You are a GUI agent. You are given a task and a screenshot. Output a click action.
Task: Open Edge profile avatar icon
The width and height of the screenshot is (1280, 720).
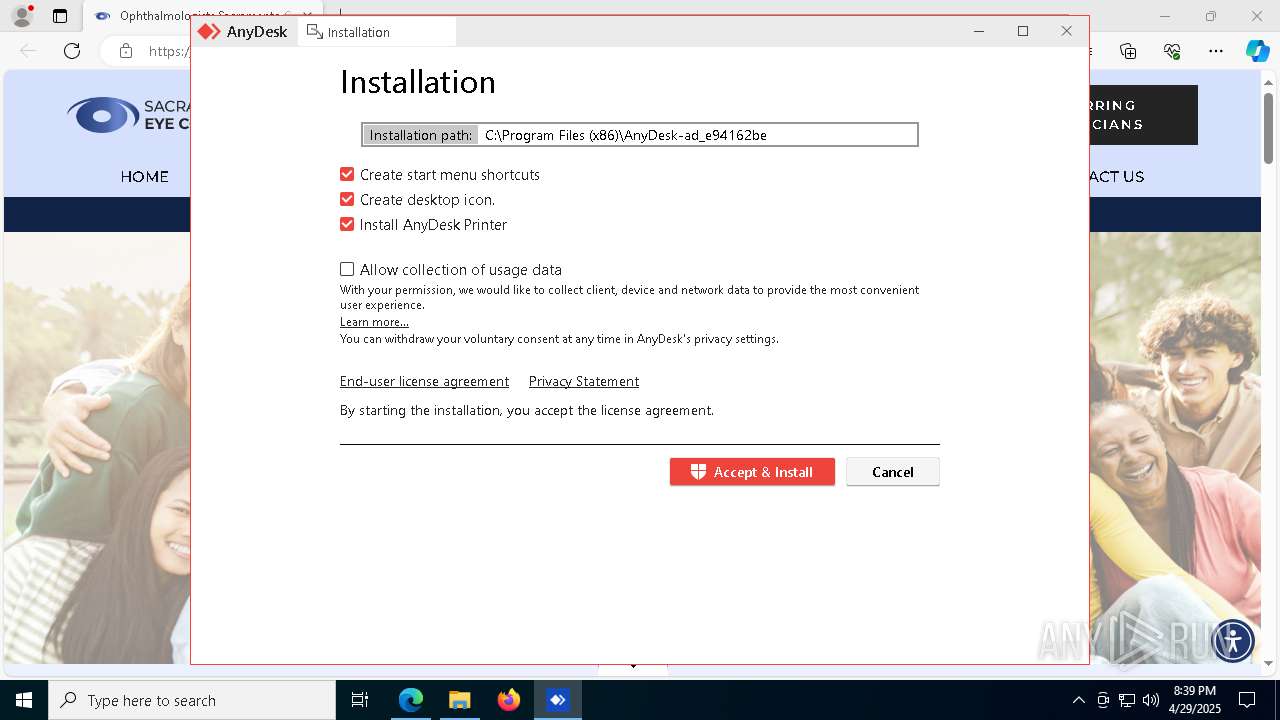tap(22, 16)
